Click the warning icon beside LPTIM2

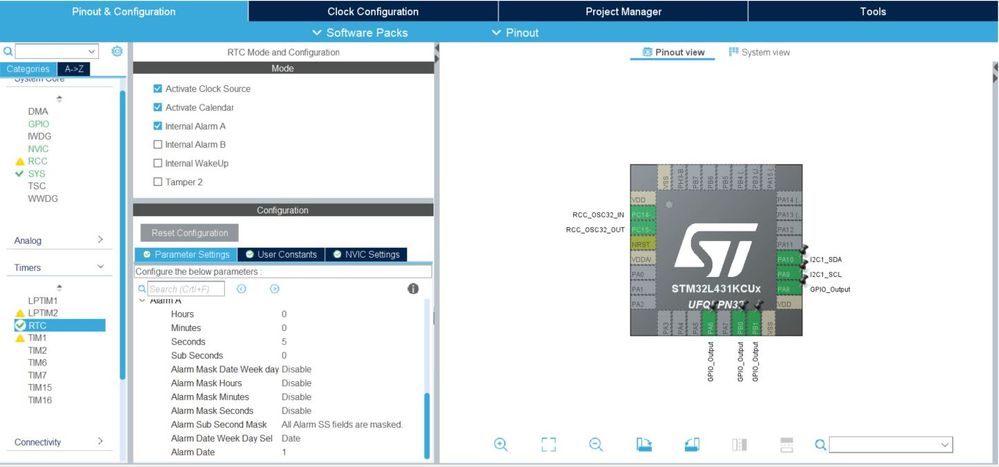pos(20,313)
